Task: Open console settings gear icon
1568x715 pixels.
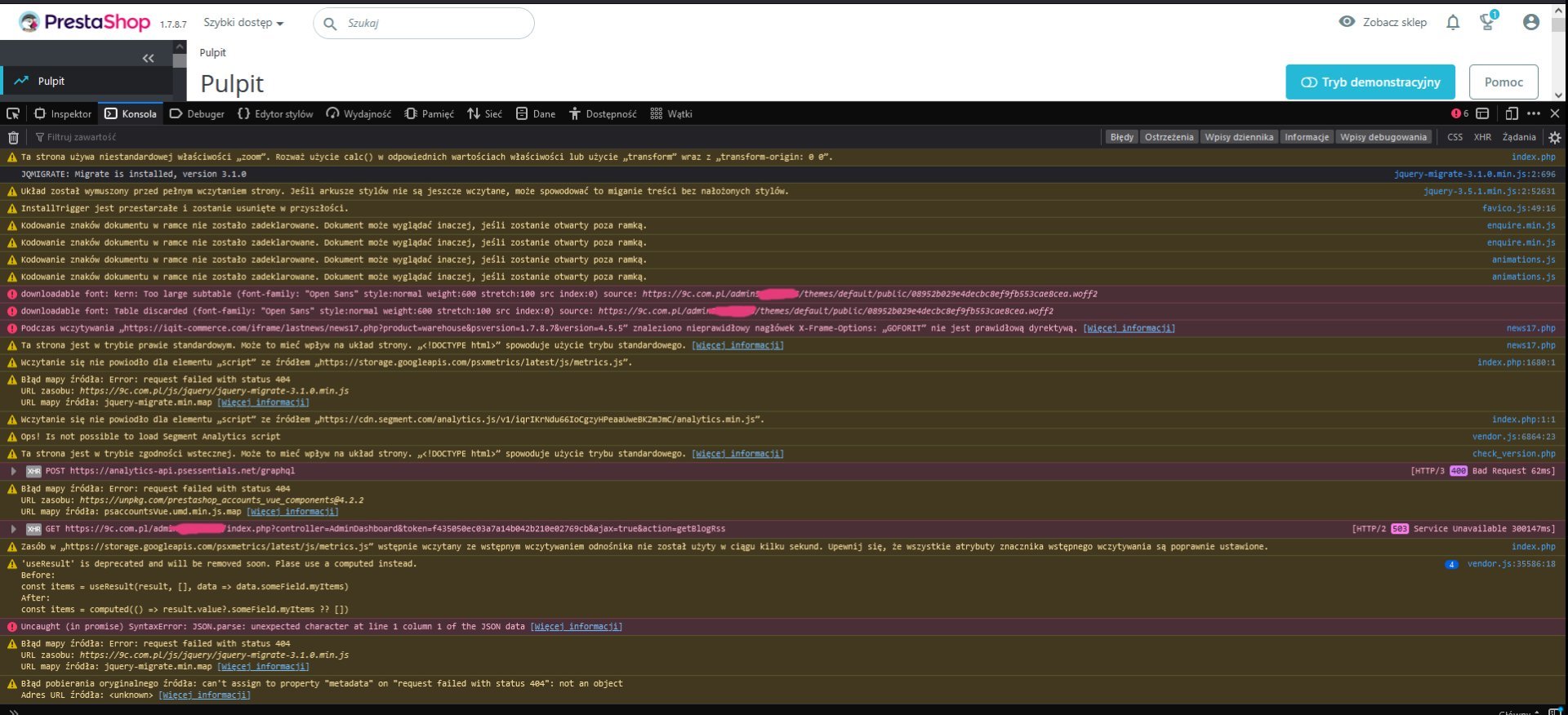Action: pyautogui.click(x=1555, y=138)
